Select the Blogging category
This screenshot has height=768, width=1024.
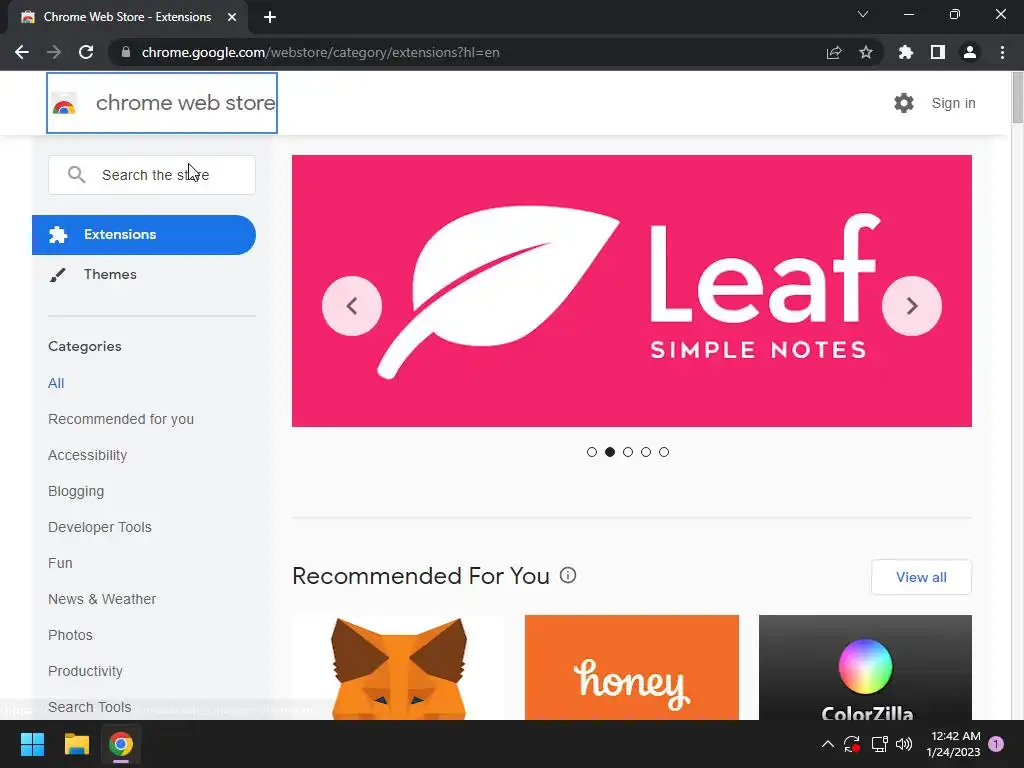[76, 491]
